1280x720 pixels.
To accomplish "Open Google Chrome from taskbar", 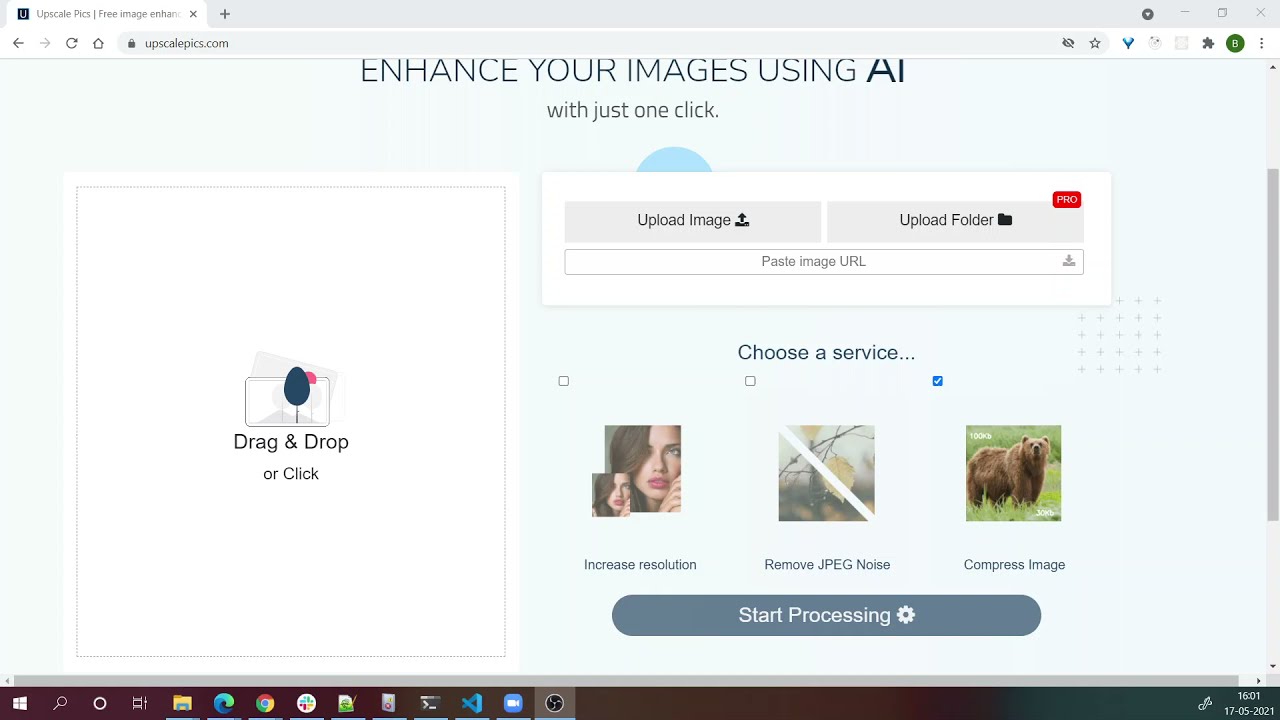I will 265,703.
